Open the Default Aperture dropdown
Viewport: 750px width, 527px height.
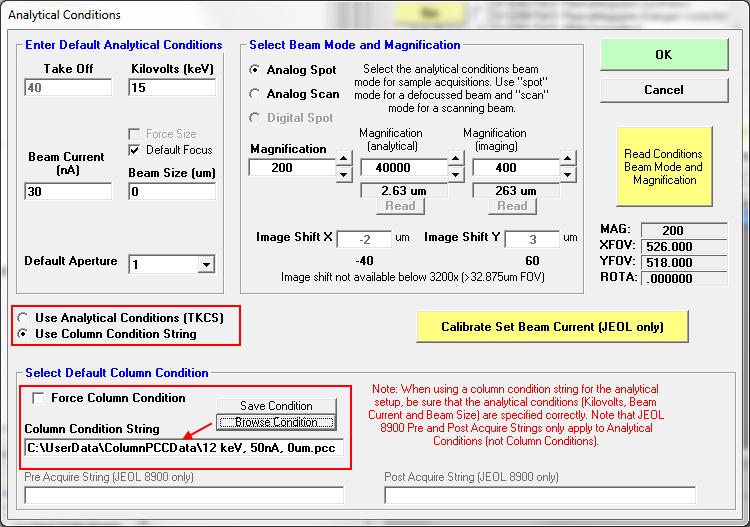click(206, 265)
